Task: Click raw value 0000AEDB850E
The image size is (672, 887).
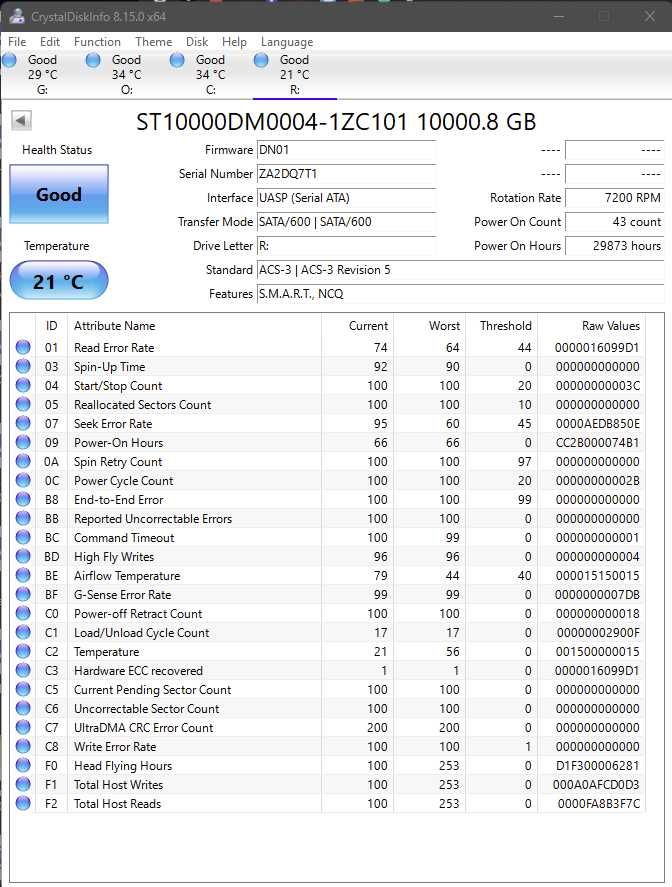Action: (x=597, y=424)
